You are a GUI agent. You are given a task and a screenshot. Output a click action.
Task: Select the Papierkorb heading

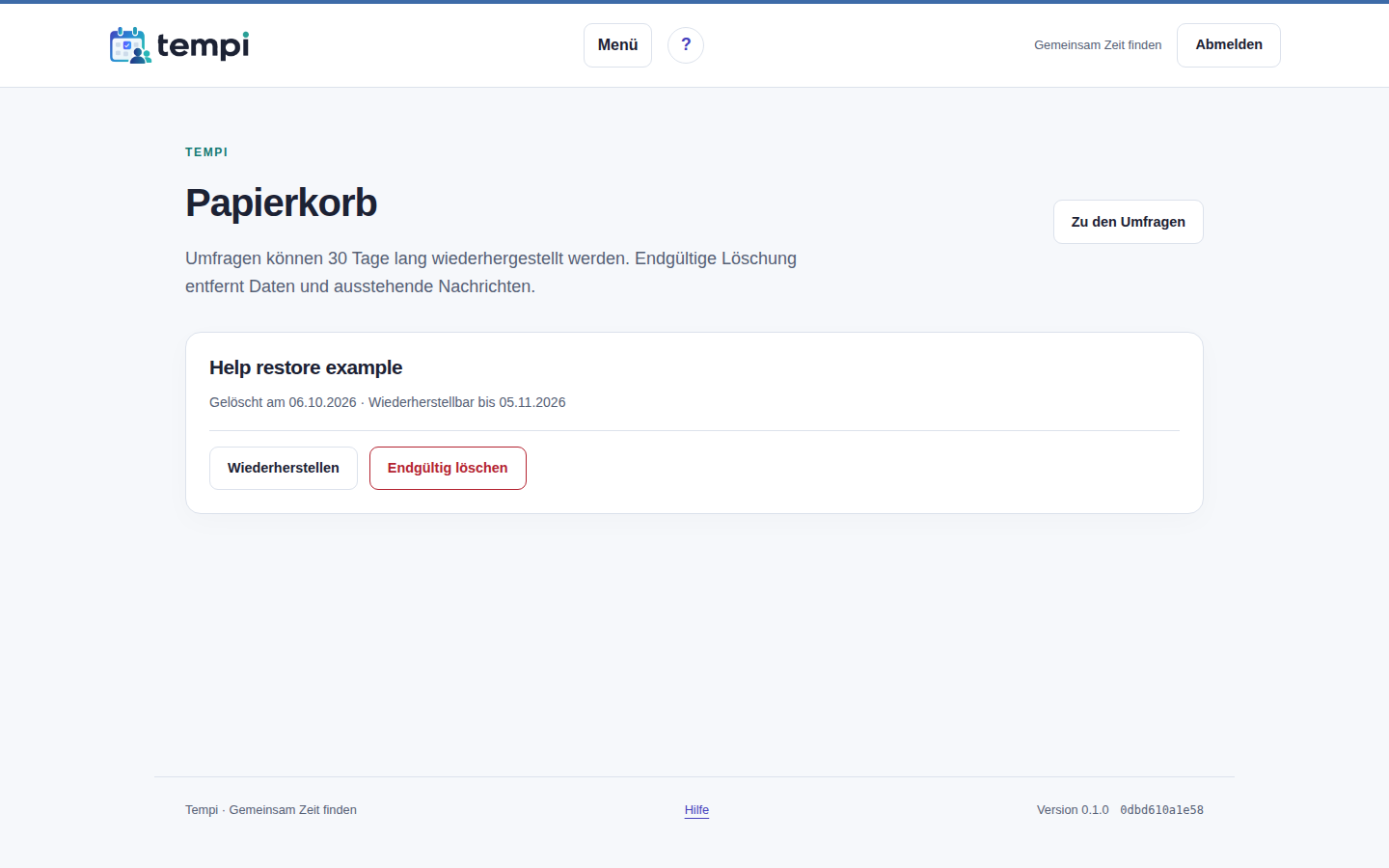[281, 203]
